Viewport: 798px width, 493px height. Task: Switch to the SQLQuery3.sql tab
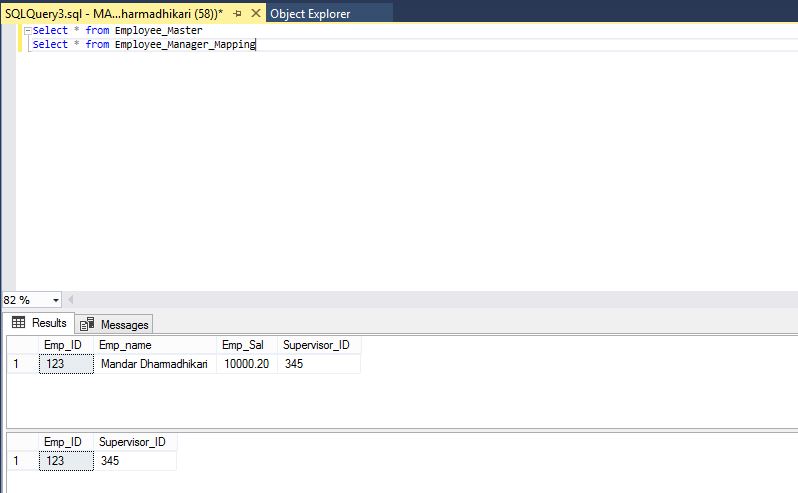(114, 14)
